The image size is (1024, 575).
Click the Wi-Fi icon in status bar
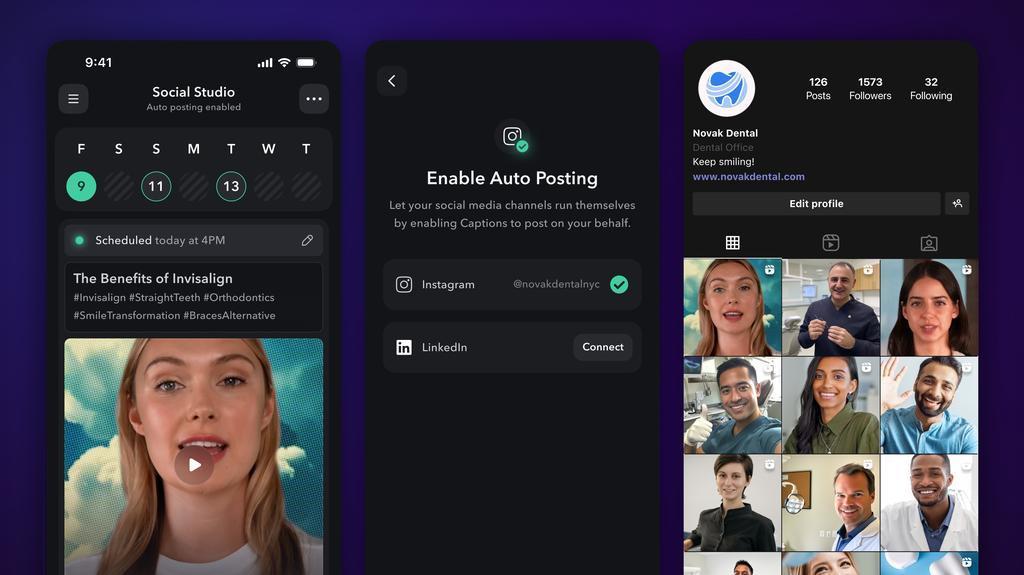click(x=284, y=63)
